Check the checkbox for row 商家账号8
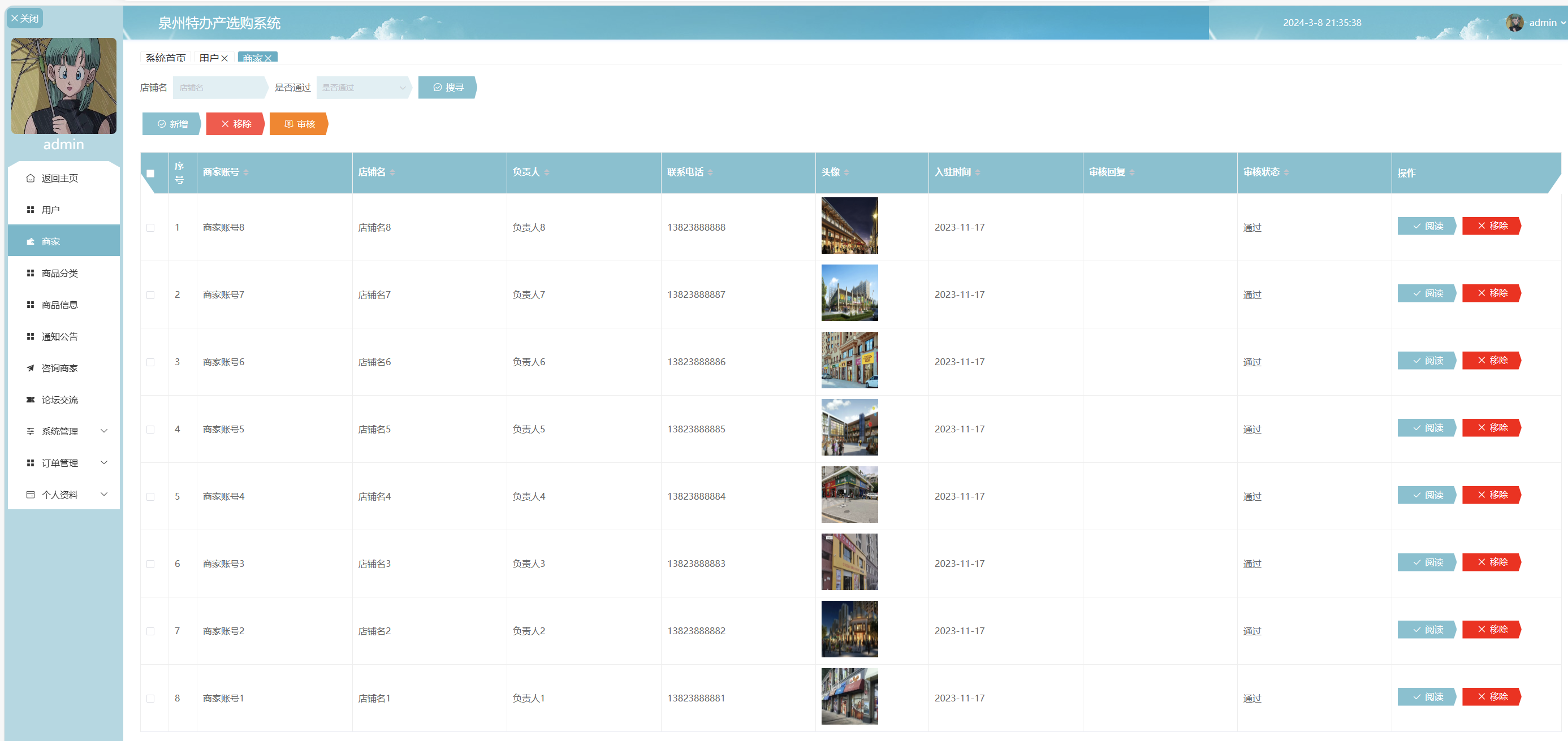1568x741 pixels. (150, 228)
